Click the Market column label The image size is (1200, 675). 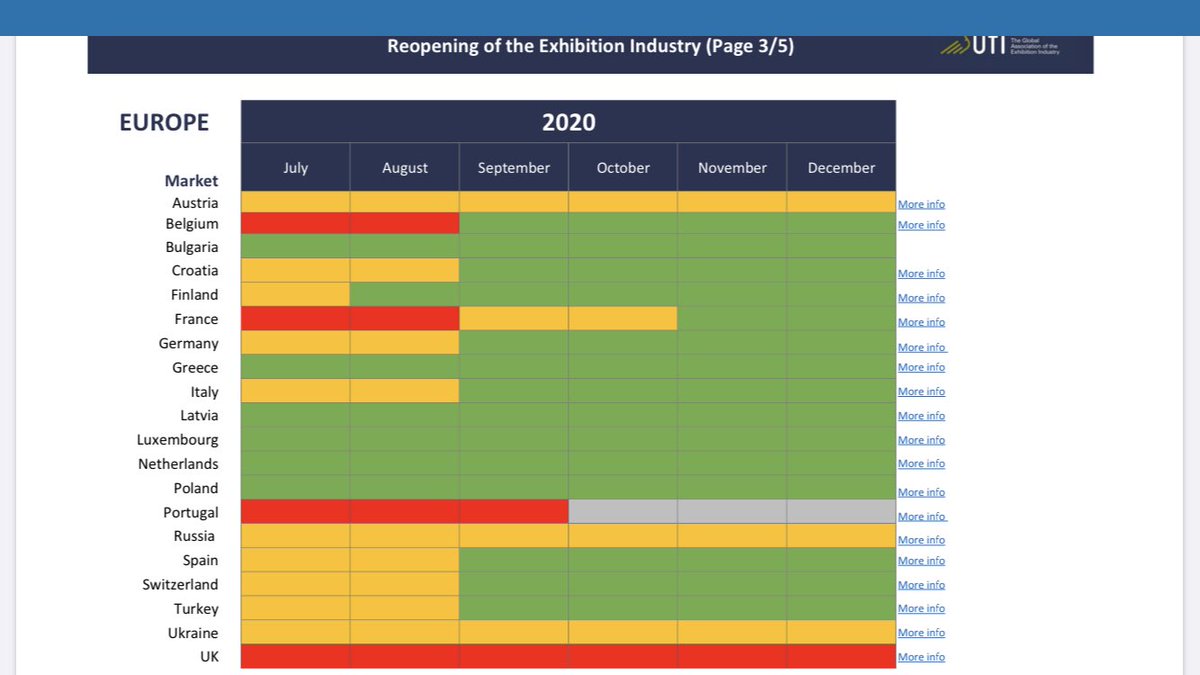[191, 181]
